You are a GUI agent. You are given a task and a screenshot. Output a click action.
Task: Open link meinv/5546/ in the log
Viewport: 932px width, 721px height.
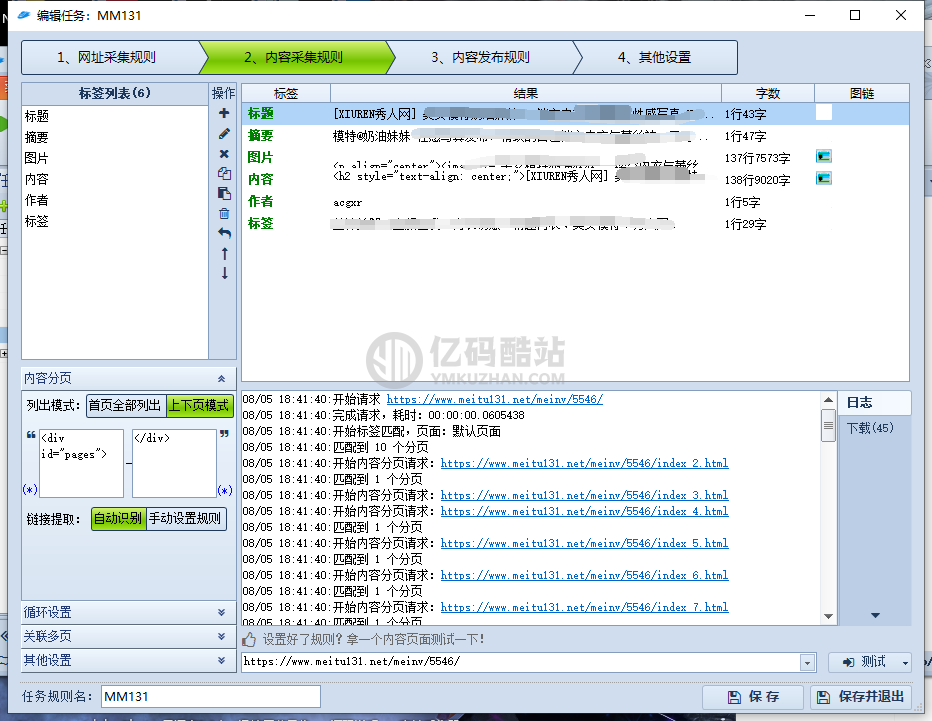click(495, 399)
